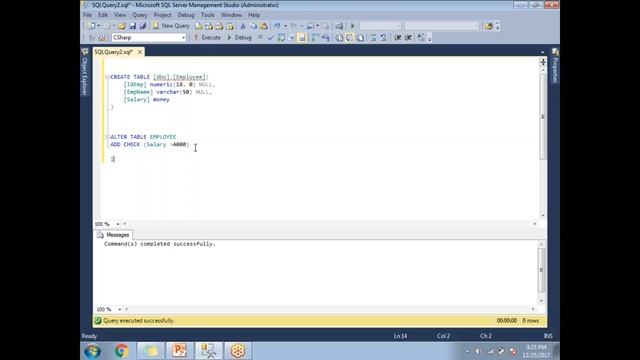Open the Windows Start menu
This screenshot has height=360, width=640.
[x=92, y=351]
